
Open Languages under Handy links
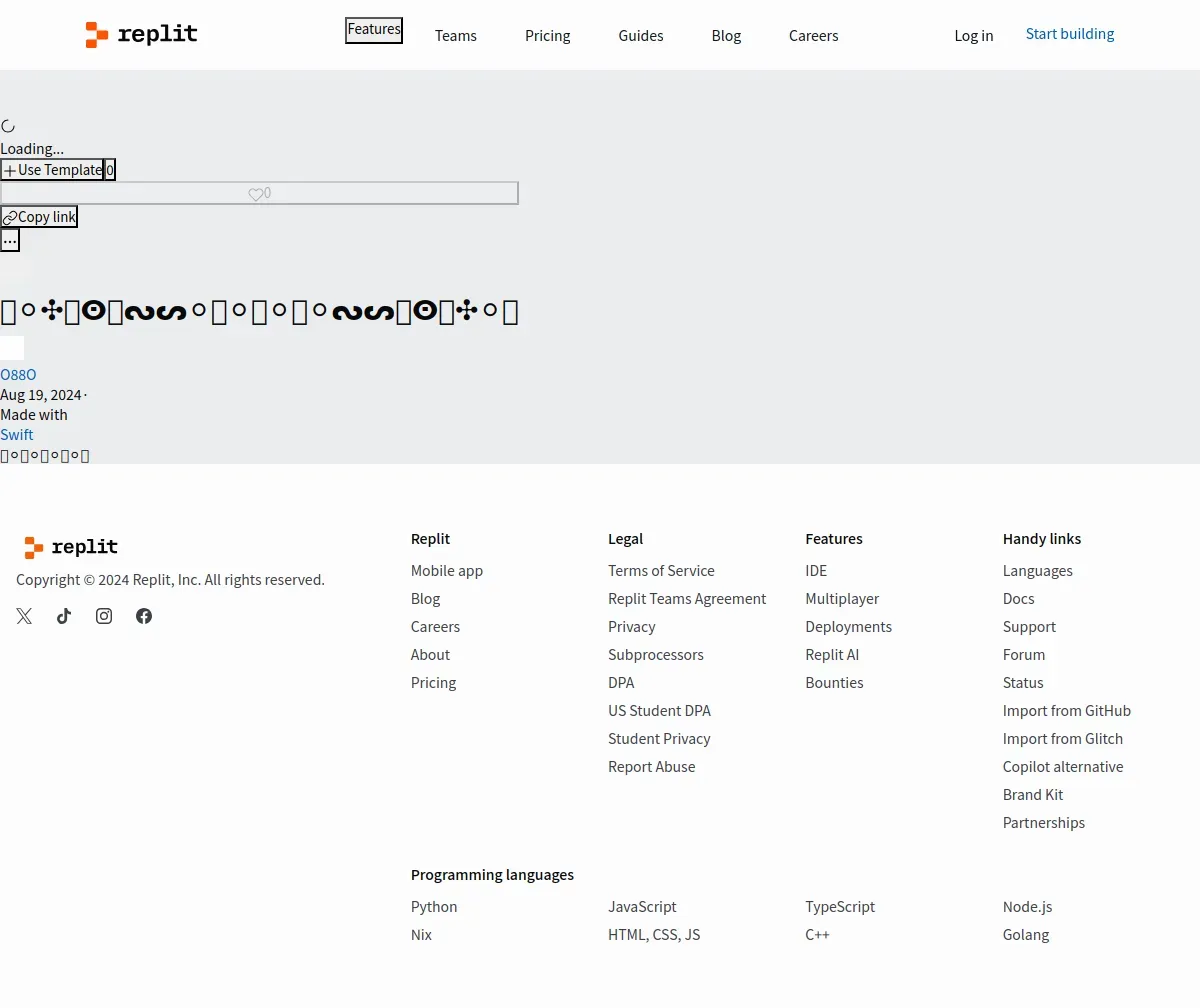coord(1038,571)
